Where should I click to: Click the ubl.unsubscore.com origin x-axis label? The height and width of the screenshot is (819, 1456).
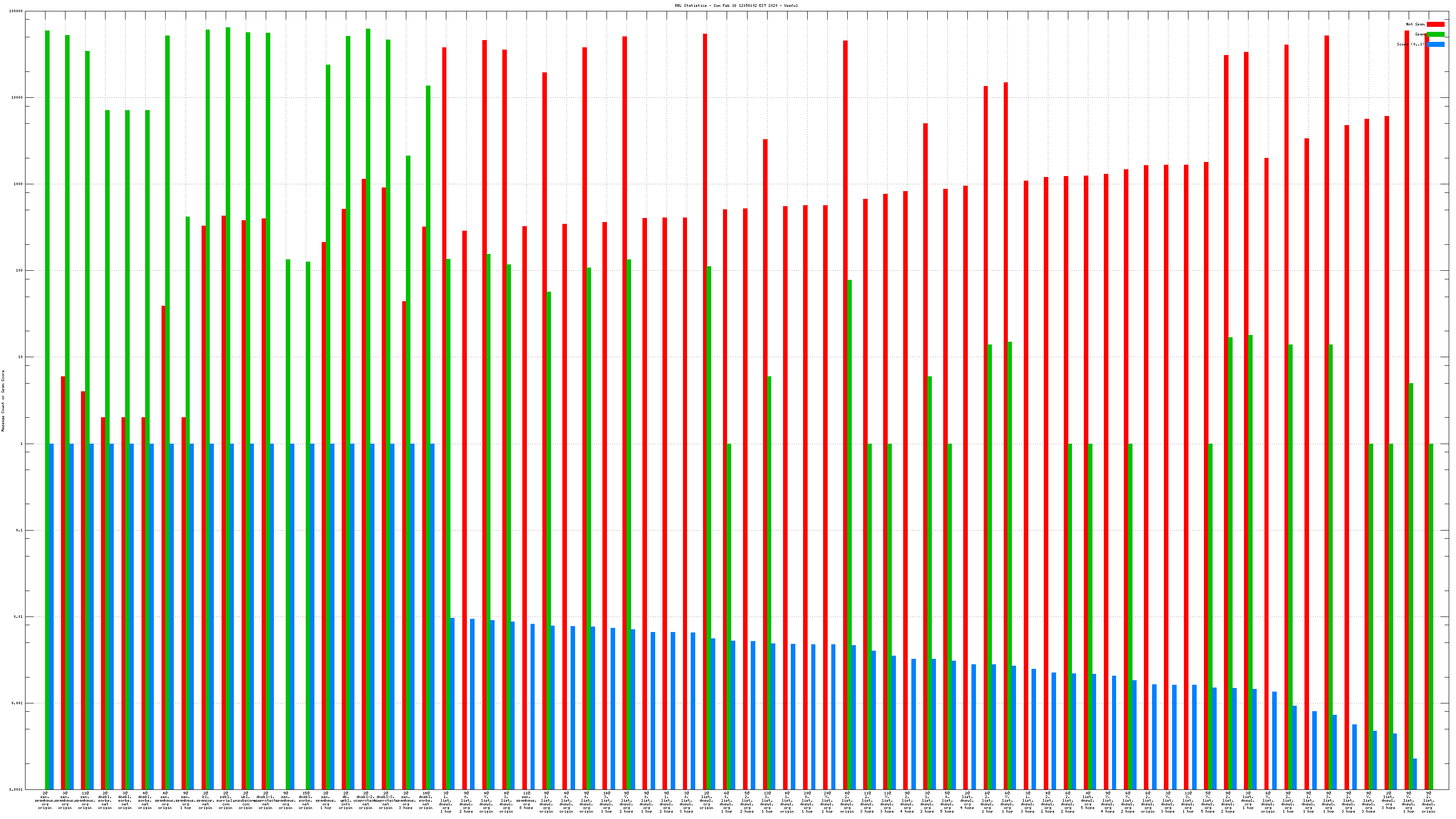tap(245, 801)
